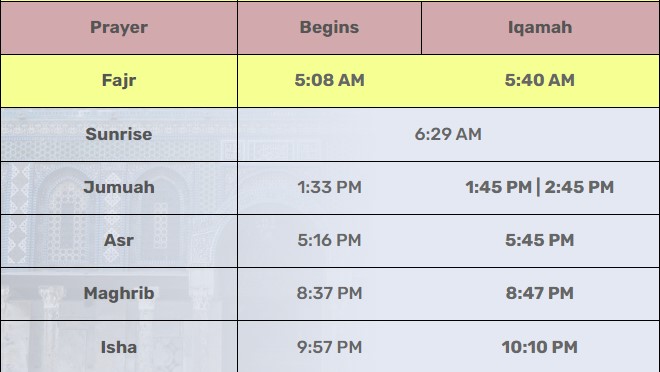Select the highlighted Fajr row label
The height and width of the screenshot is (372, 660).
tap(119, 80)
